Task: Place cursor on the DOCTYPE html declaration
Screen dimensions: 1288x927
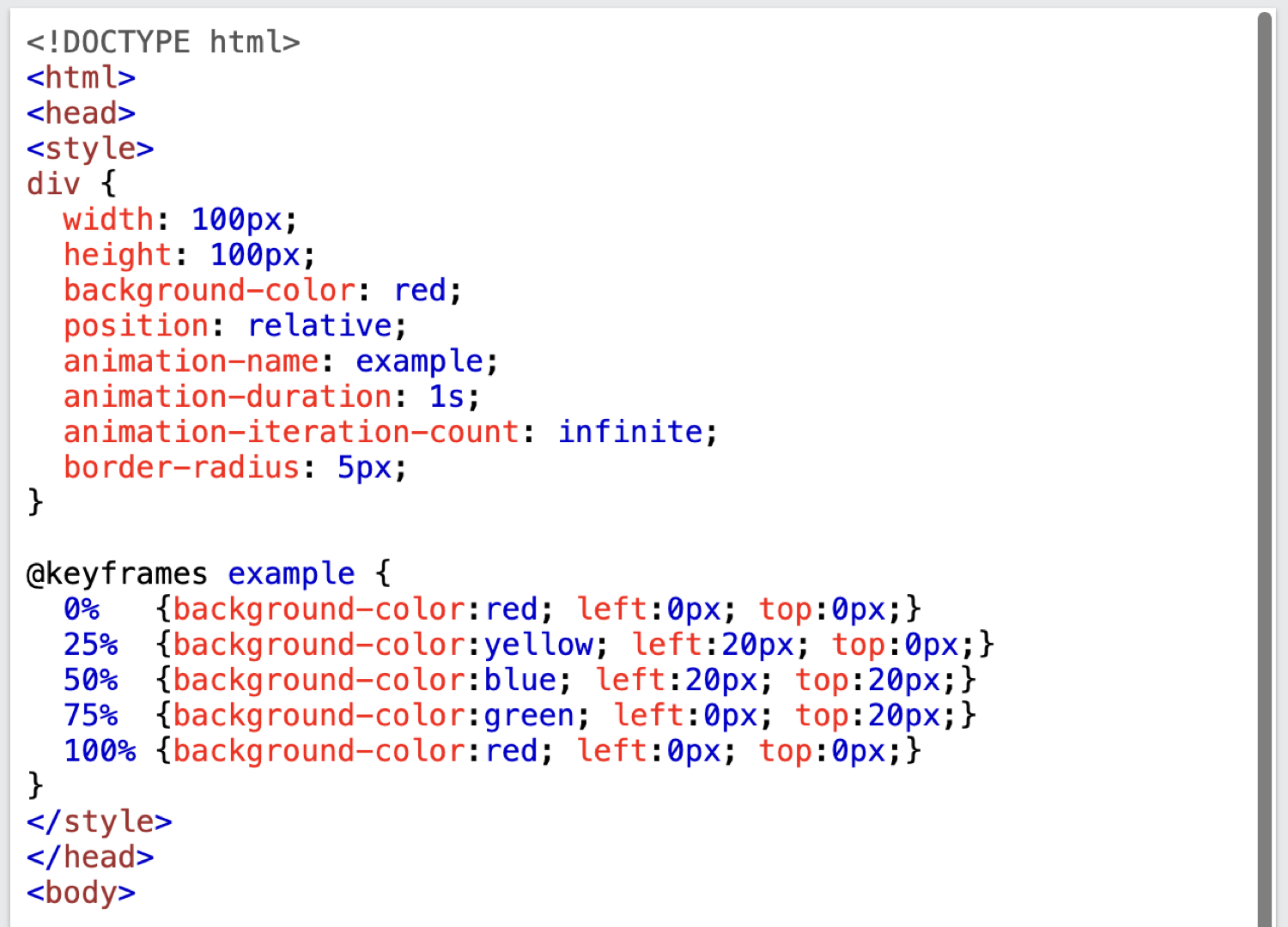Action: pyautogui.click(x=163, y=42)
